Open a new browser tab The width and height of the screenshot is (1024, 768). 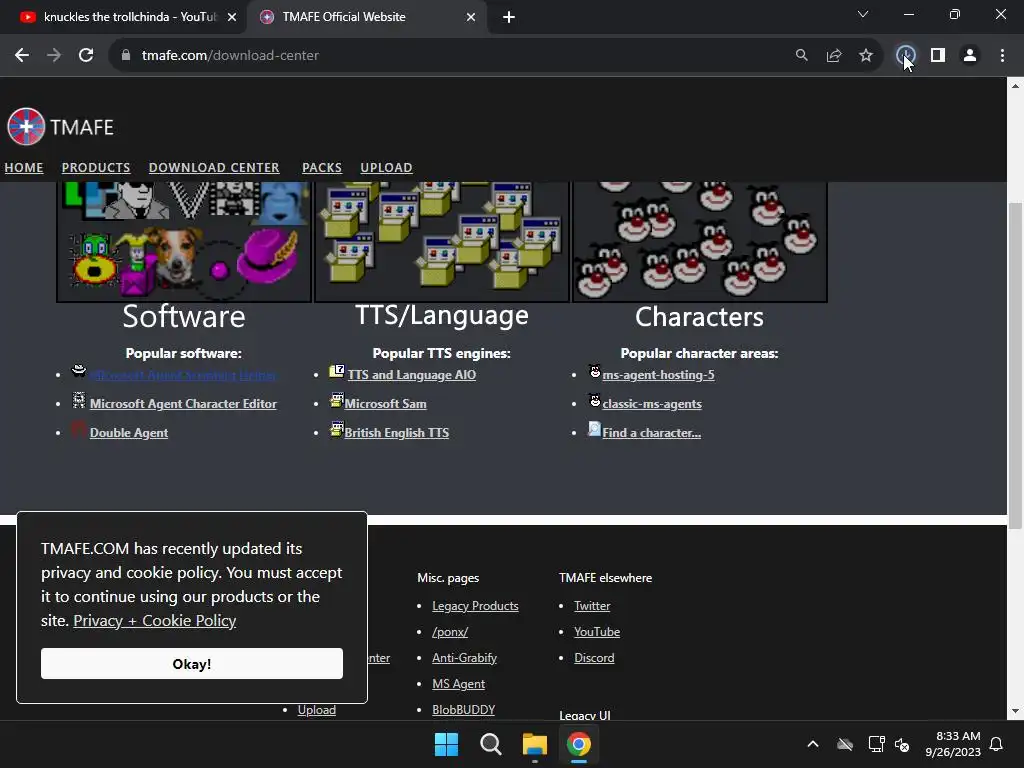tap(509, 17)
